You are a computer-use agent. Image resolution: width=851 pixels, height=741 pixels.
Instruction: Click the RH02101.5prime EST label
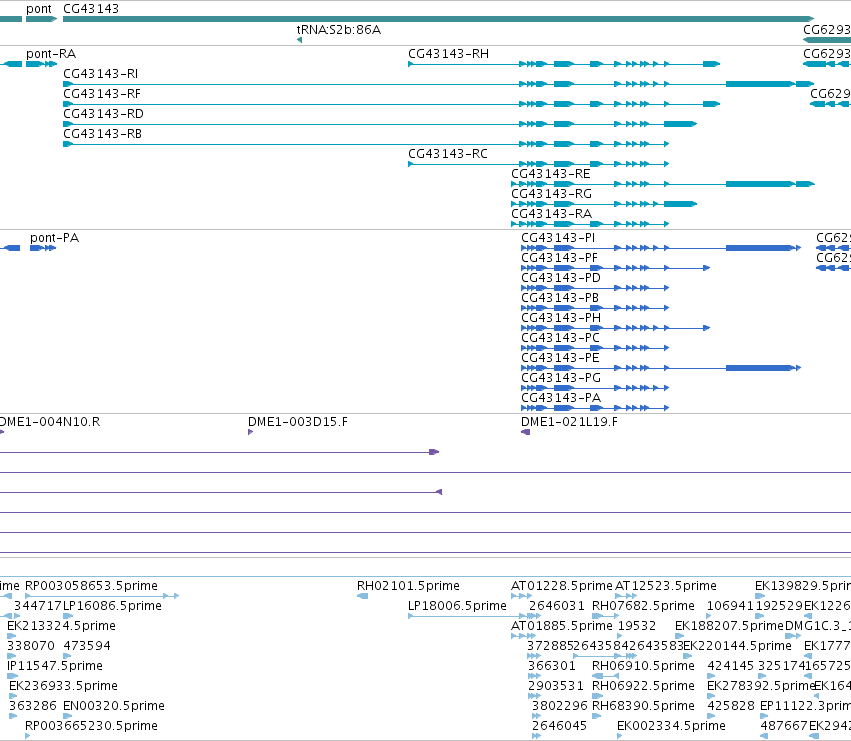408,586
